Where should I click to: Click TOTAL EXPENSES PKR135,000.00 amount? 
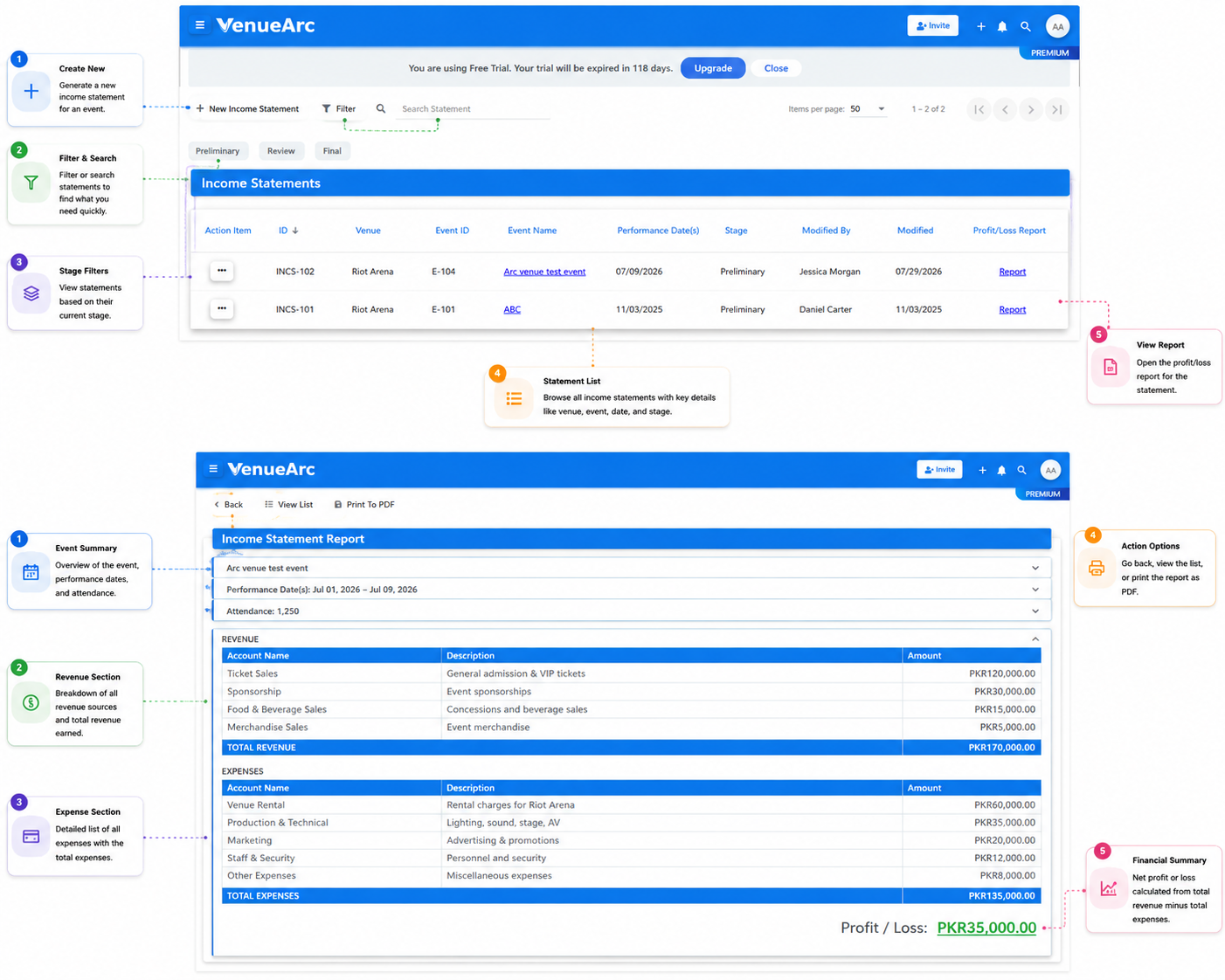coord(1001,896)
